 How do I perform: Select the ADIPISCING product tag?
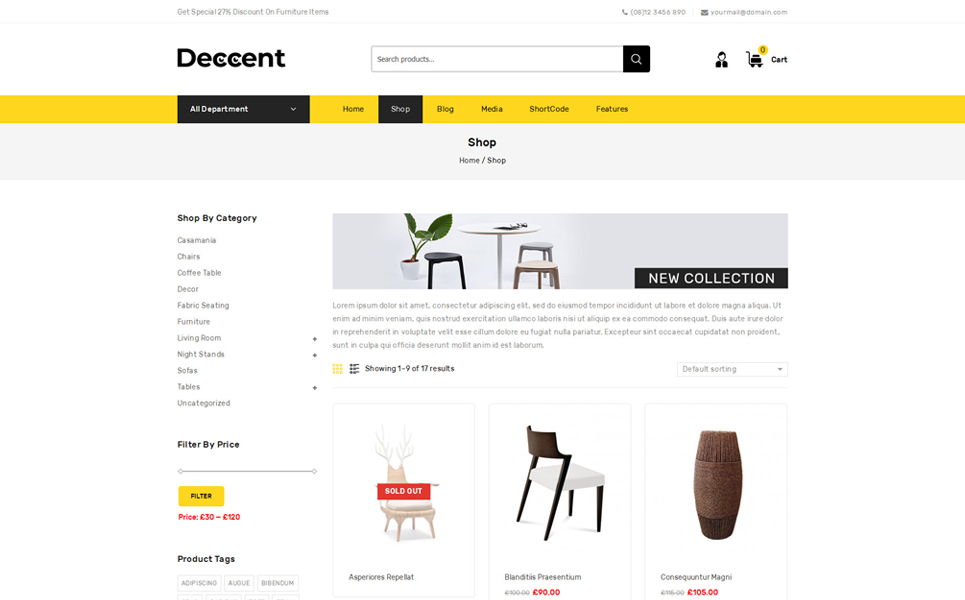point(199,583)
